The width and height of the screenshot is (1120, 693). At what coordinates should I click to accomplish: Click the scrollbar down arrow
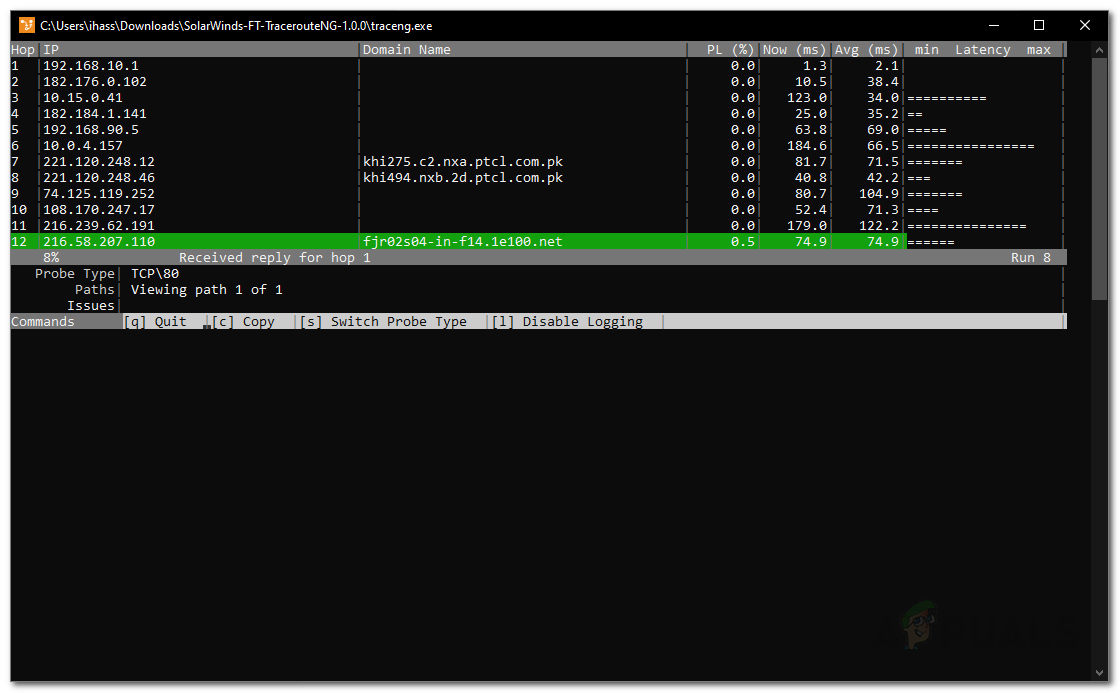click(1099, 673)
